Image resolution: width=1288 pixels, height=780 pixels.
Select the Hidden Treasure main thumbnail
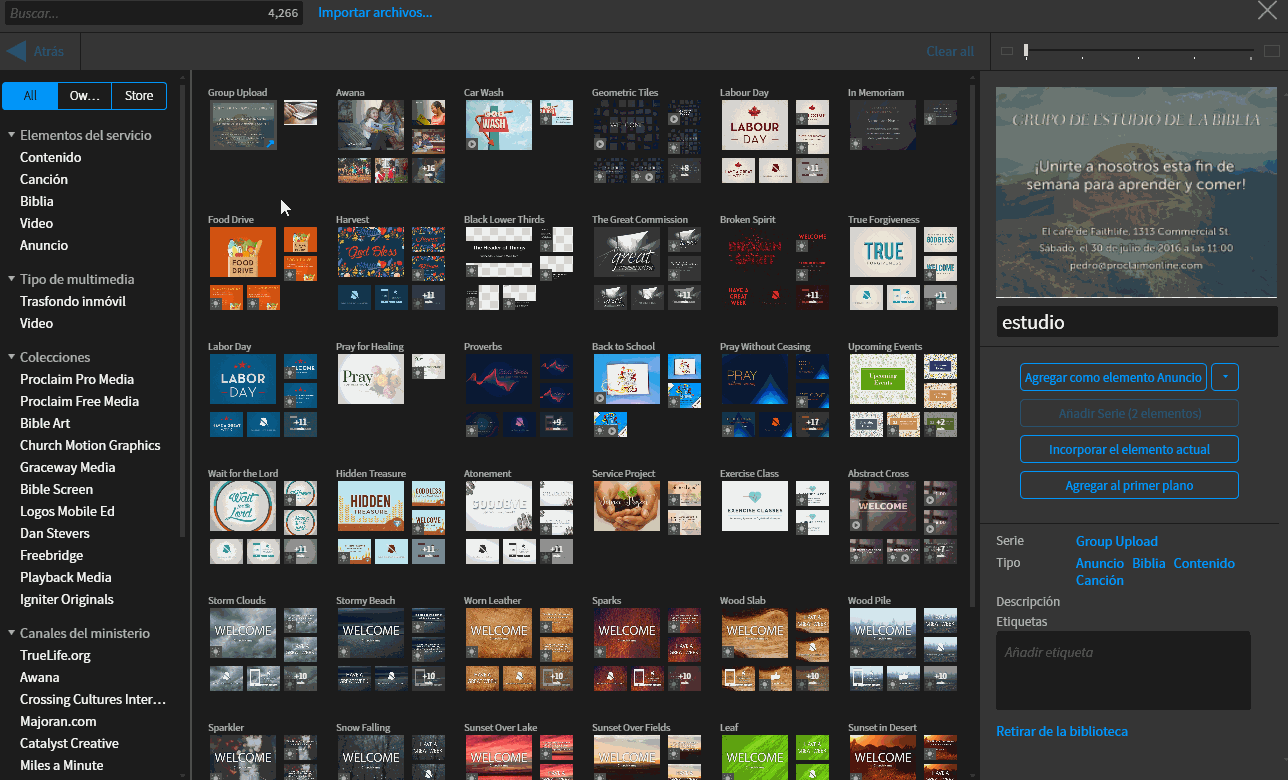click(371, 506)
